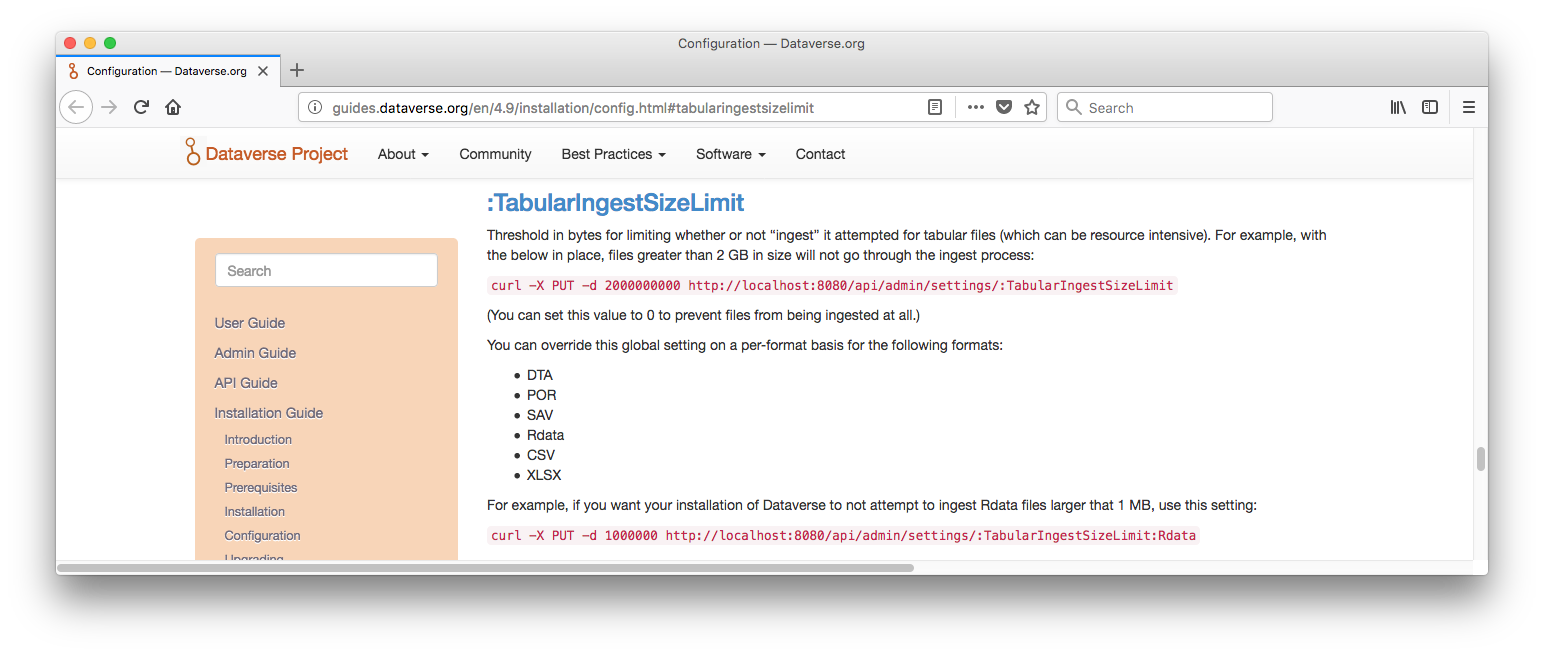Screen dimensions: 1544x655
Task: Expand the Software dropdown menu
Action: point(731,154)
